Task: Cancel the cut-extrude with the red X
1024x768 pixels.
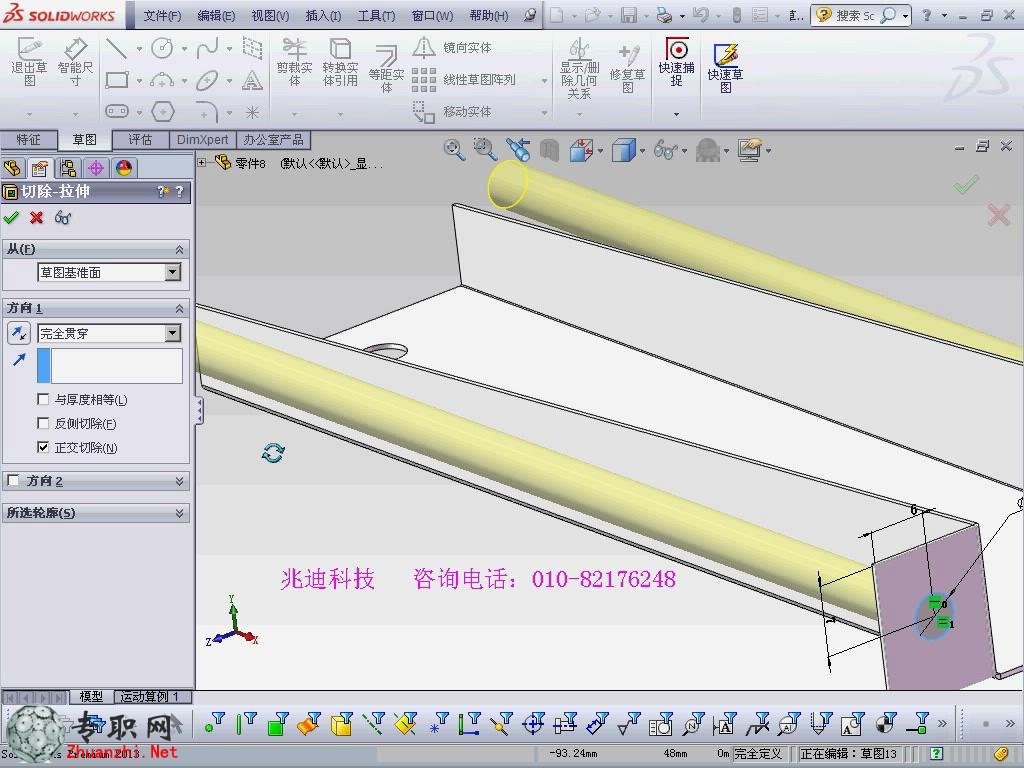Action: 37,217
